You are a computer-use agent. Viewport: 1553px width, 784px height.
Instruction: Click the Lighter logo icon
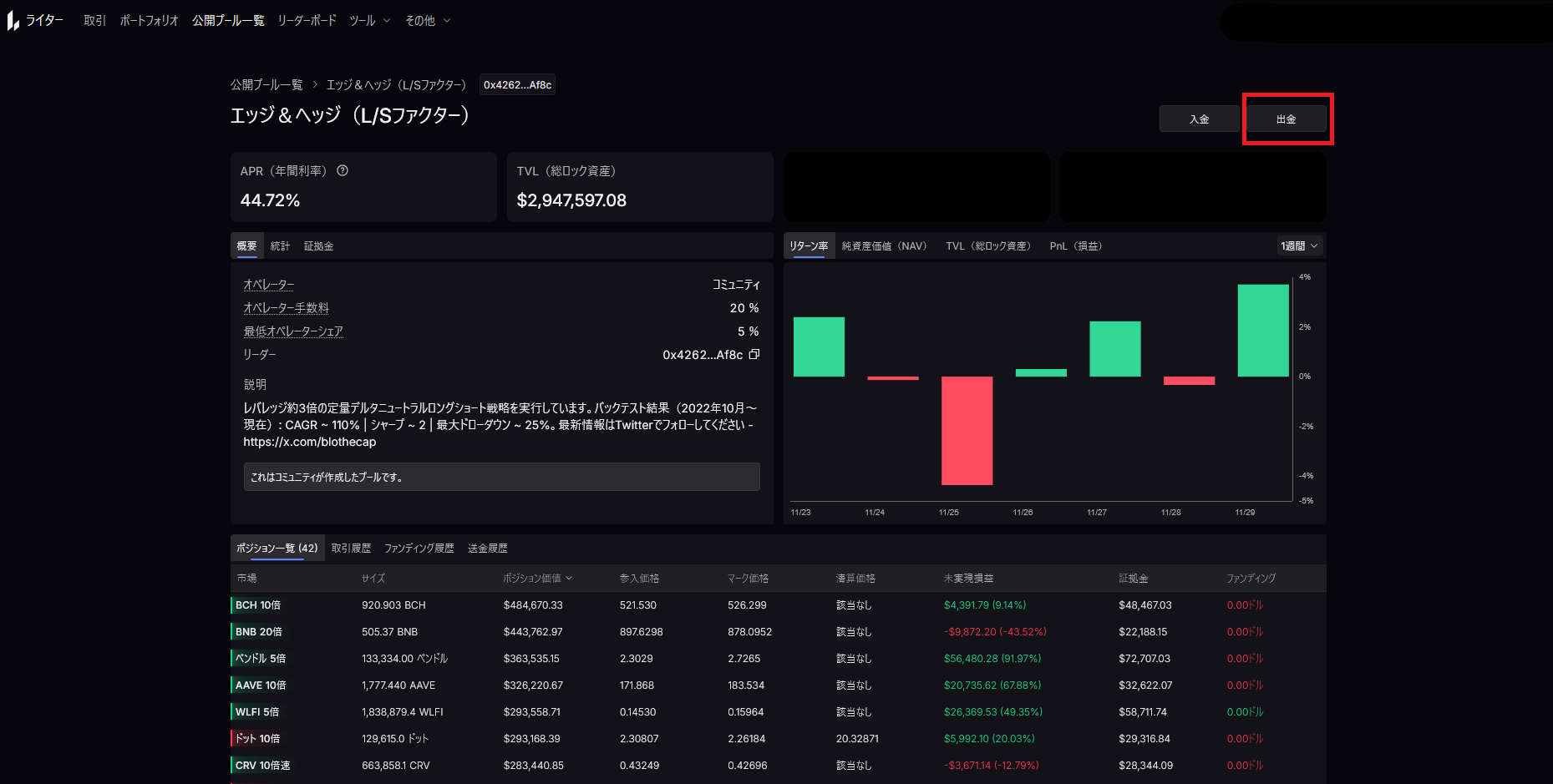[13, 21]
